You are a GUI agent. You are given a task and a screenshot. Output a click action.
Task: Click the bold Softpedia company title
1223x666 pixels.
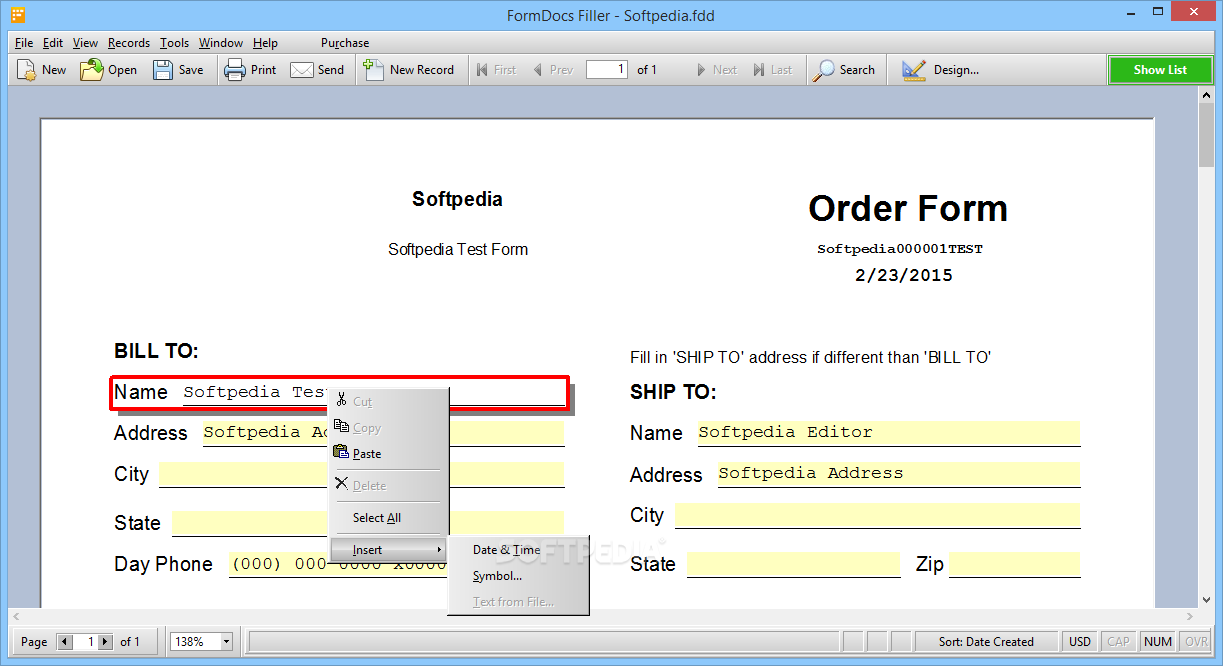pos(457,199)
